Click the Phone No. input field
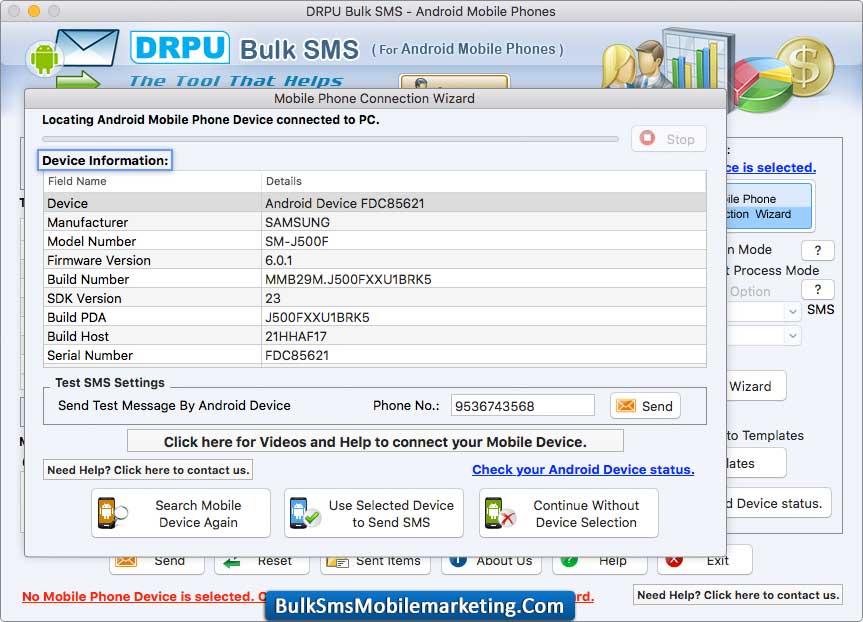863x622 pixels. coord(522,406)
